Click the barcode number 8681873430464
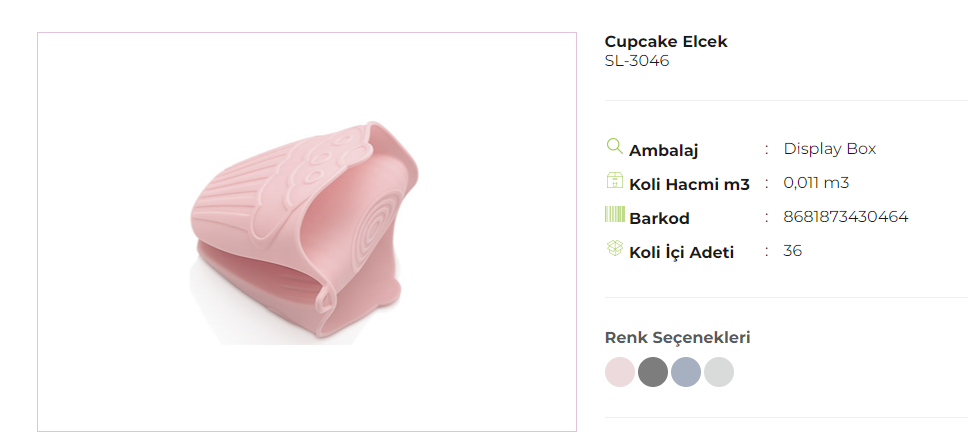 tap(846, 216)
